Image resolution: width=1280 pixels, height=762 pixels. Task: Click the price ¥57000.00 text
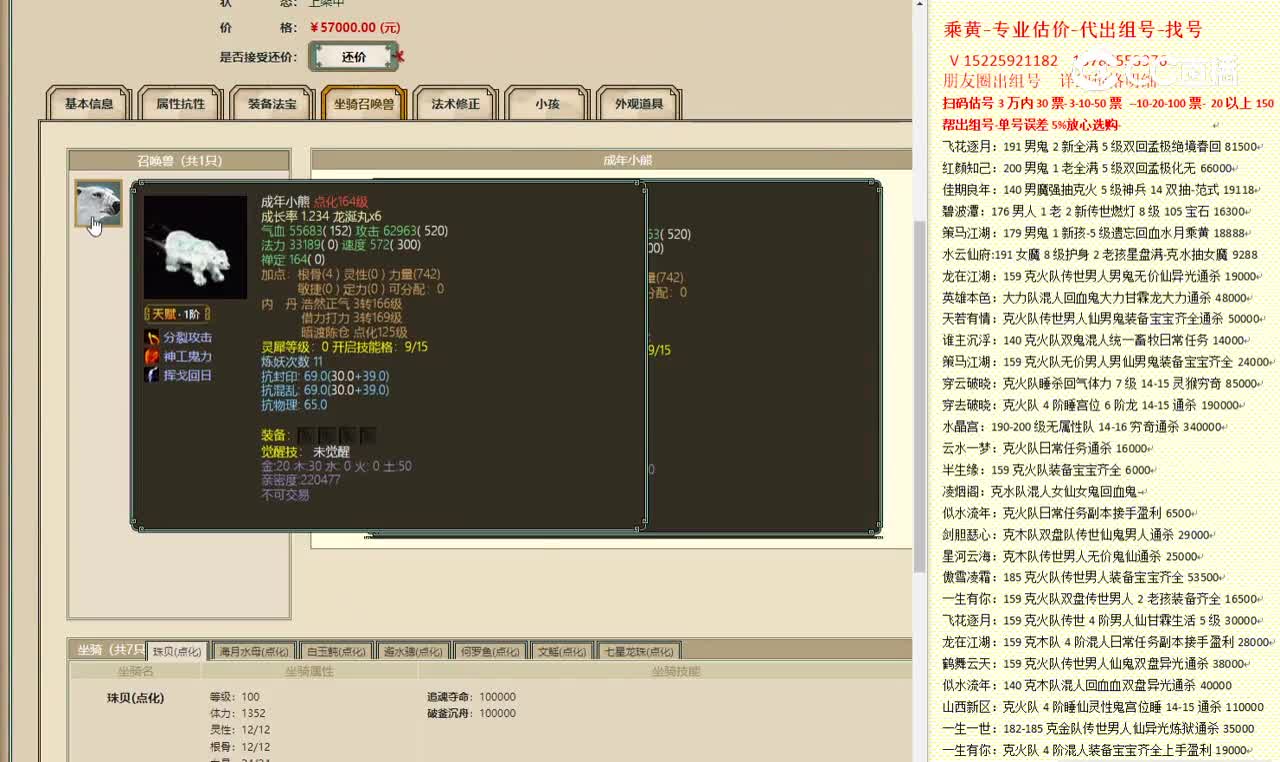click(354, 27)
